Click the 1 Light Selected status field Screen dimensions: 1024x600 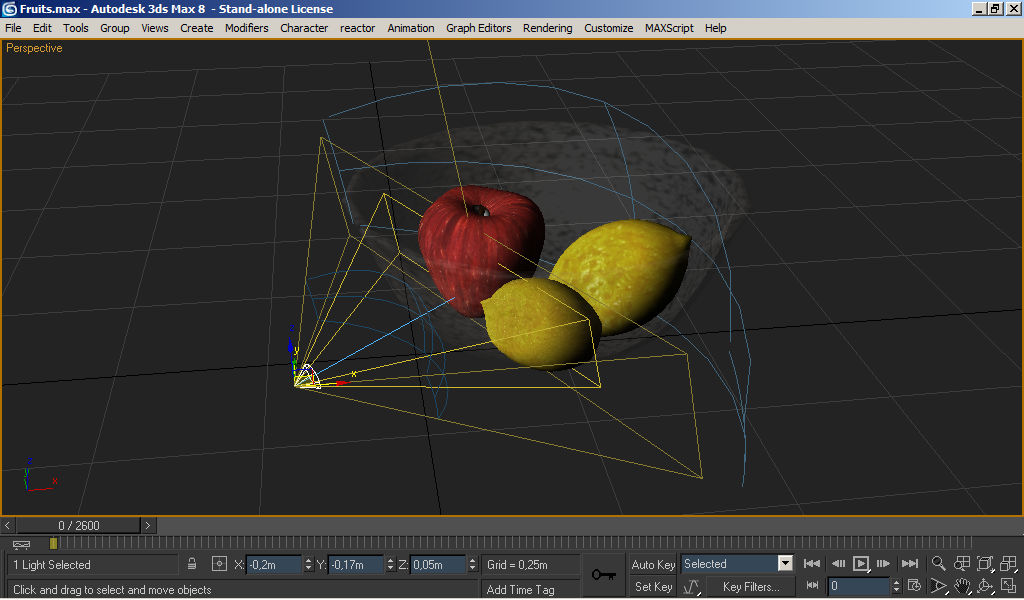click(93, 565)
